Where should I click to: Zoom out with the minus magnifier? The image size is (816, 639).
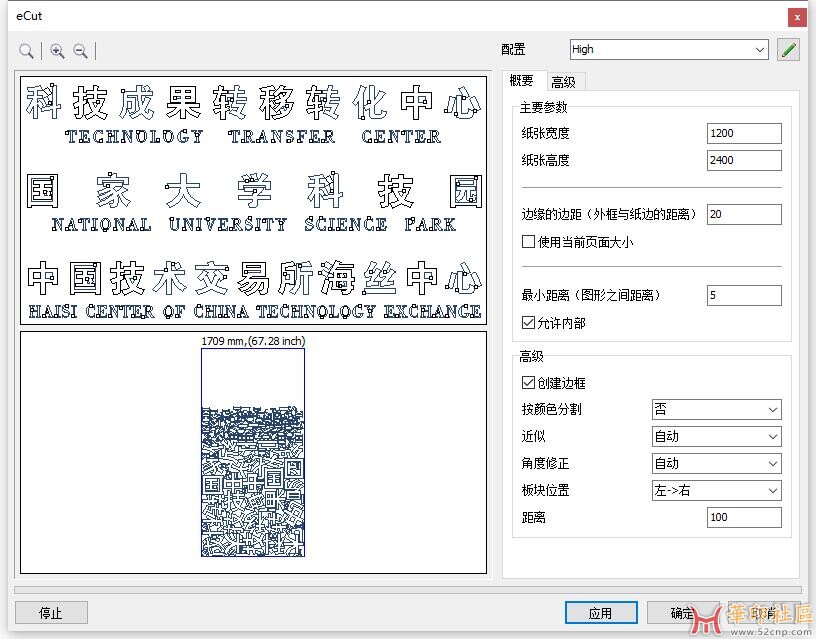(x=80, y=50)
